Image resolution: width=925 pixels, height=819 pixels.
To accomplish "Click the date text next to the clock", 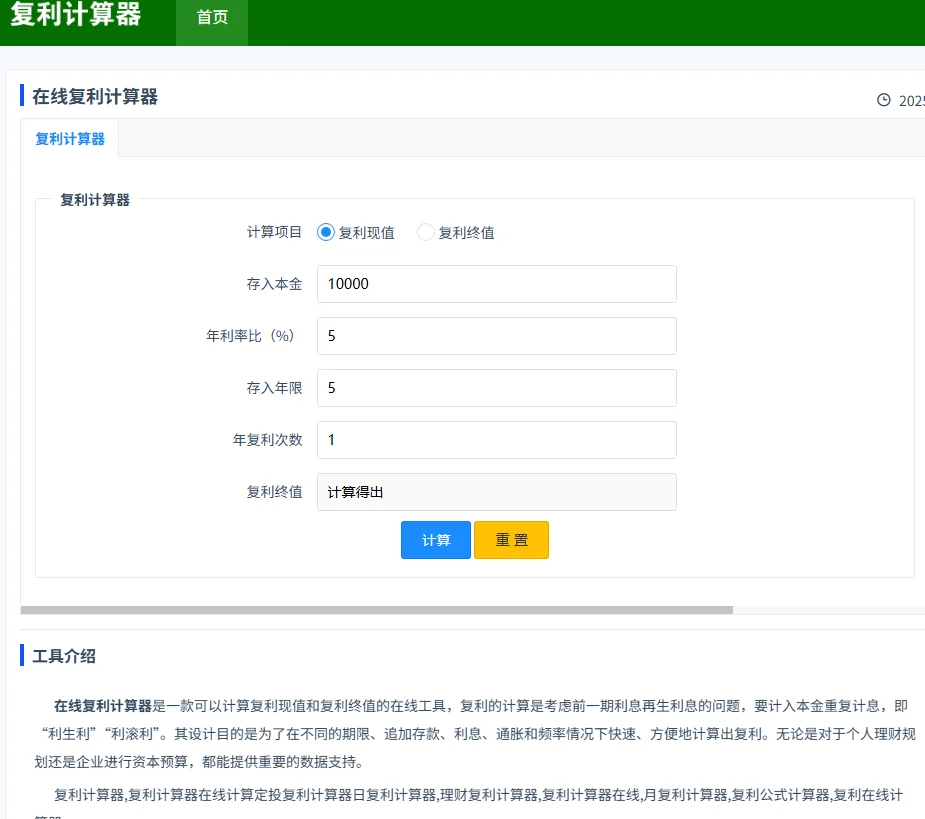I will (x=911, y=100).
